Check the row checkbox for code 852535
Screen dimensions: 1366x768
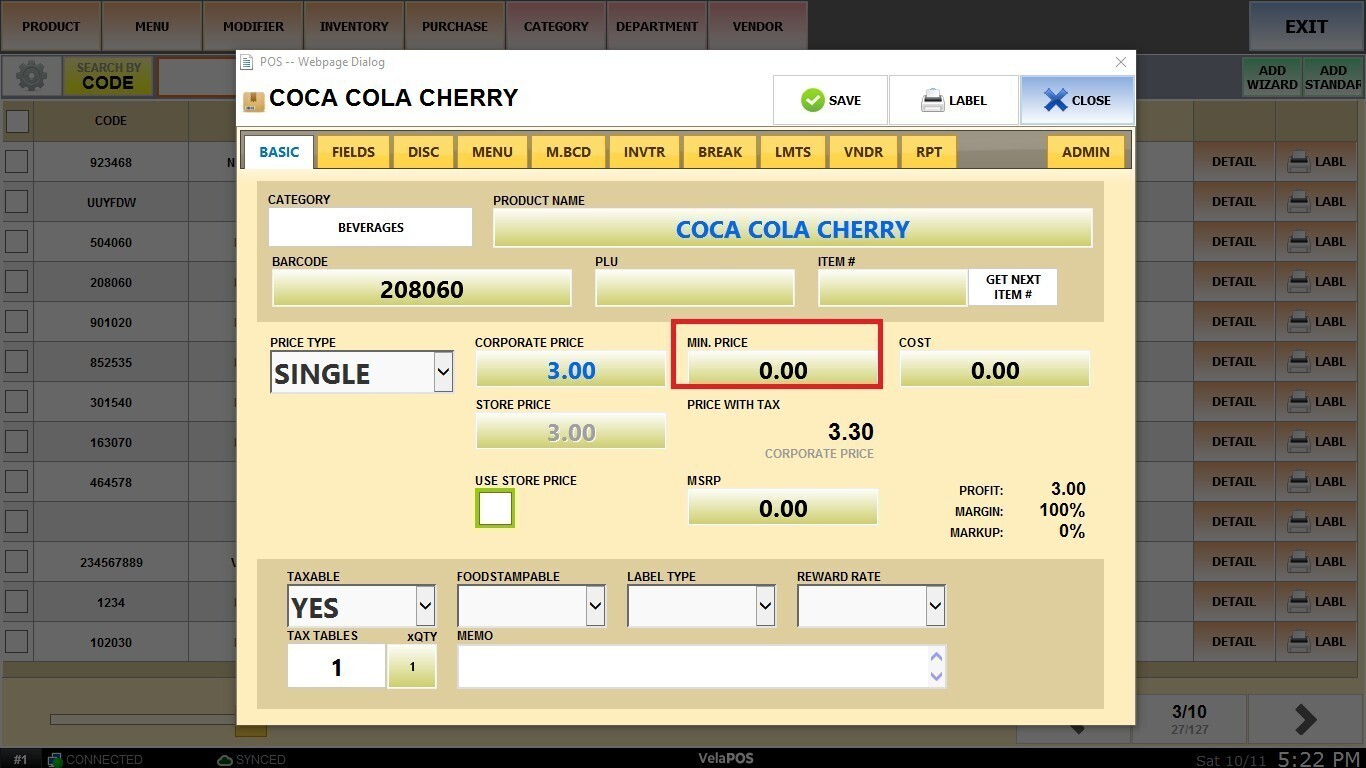(x=17, y=362)
